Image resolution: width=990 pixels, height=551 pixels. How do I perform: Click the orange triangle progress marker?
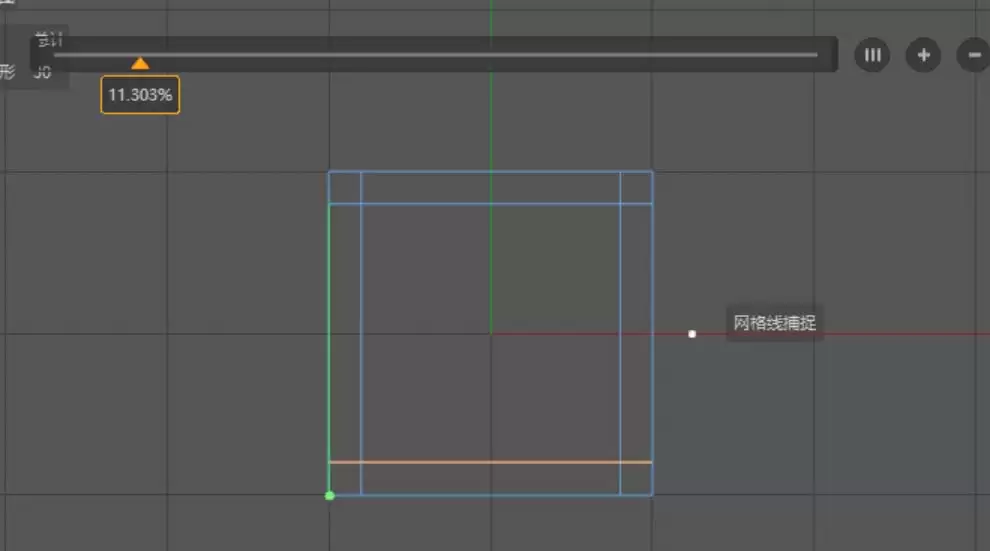pos(140,63)
